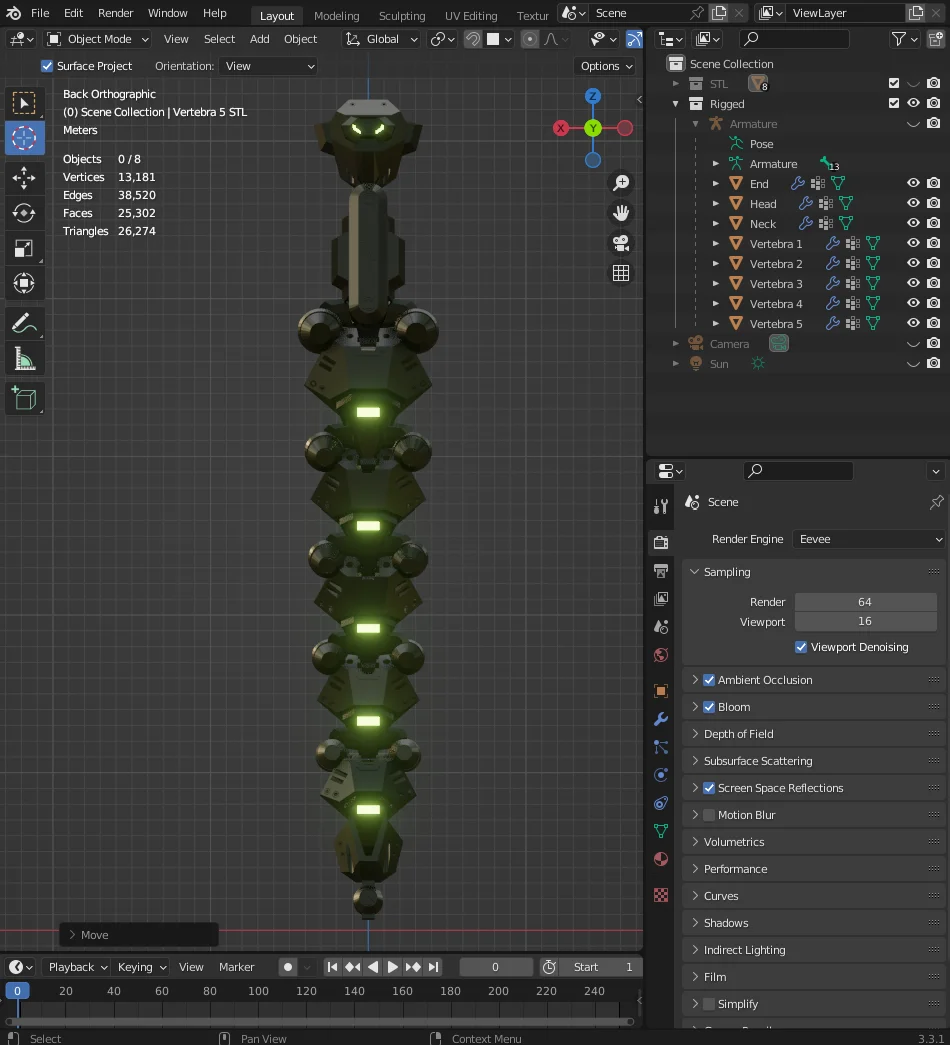Click the Zoom magnifier icon in viewport gizmos
The height and width of the screenshot is (1045, 950).
[621, 183]
